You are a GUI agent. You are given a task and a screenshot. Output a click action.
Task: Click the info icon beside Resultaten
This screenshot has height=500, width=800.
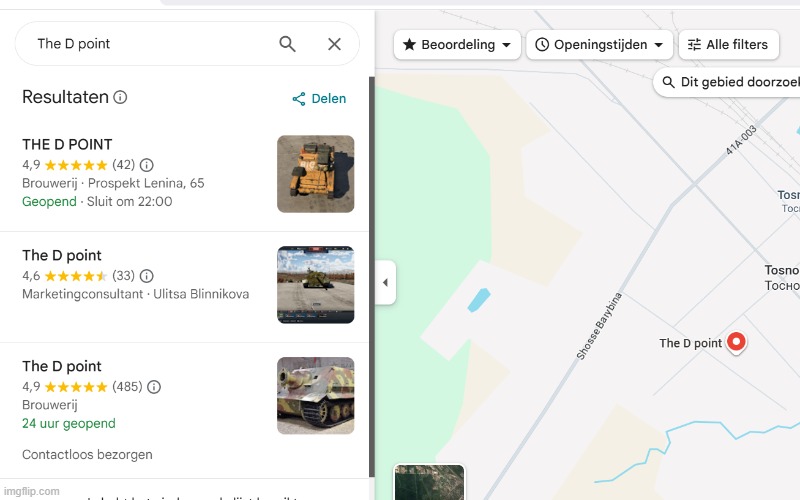coord(120,98)
